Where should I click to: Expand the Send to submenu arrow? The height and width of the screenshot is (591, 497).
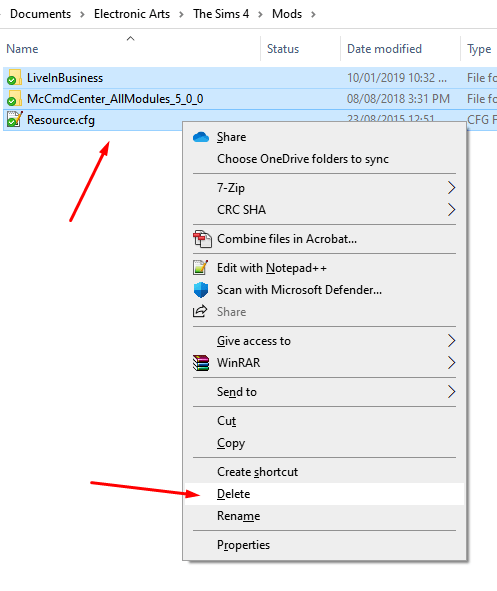coord(451,392)
